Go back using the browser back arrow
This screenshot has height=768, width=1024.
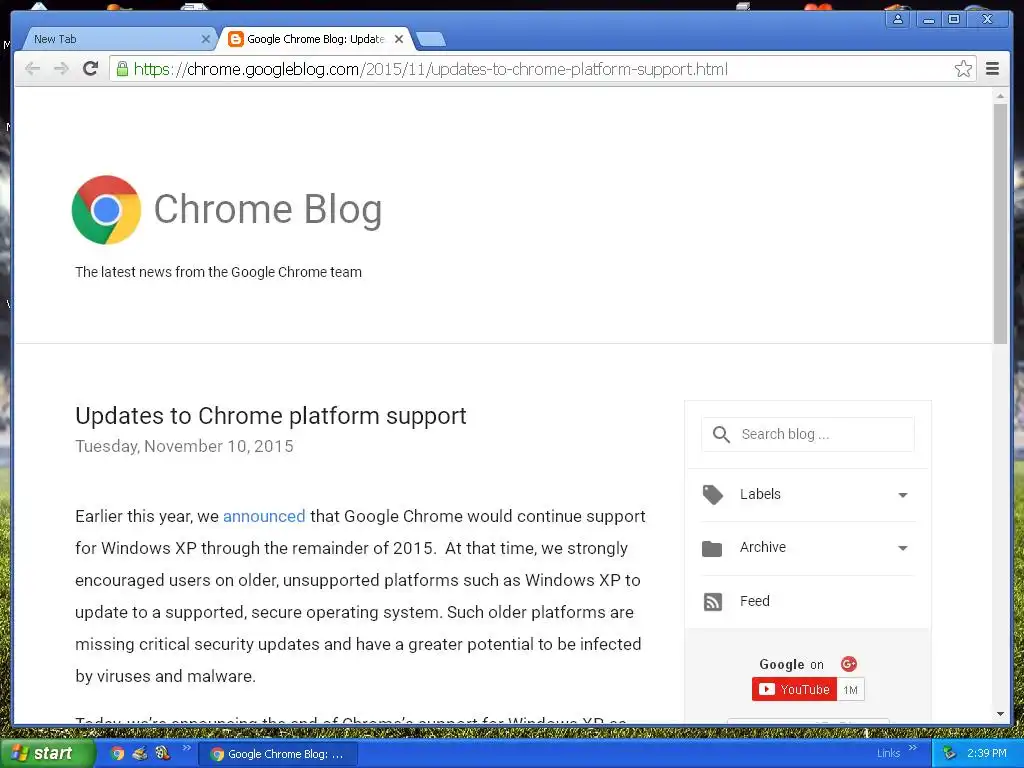pos(32,69)
